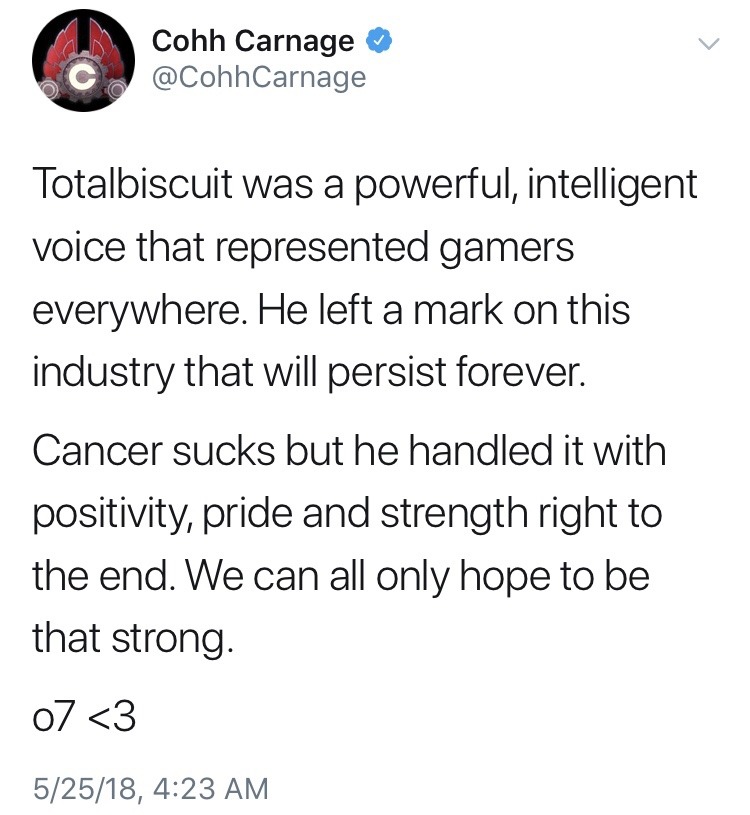
Task: Select the "o7 <3" salute line
Action: (84, 718)
